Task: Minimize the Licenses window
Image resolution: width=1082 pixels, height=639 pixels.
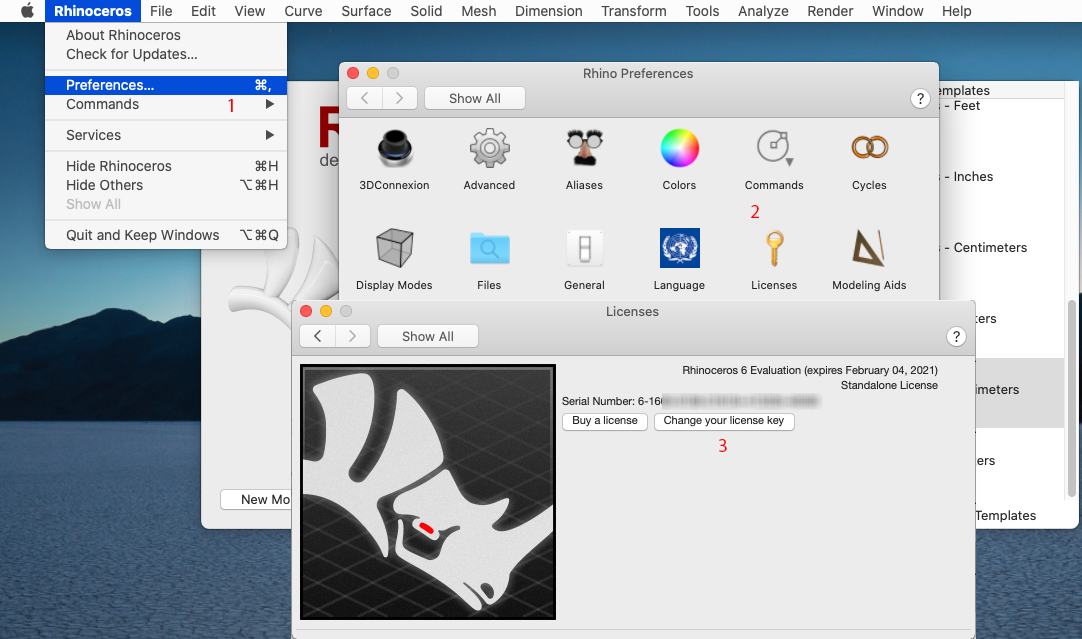Action: click(326, 311)
